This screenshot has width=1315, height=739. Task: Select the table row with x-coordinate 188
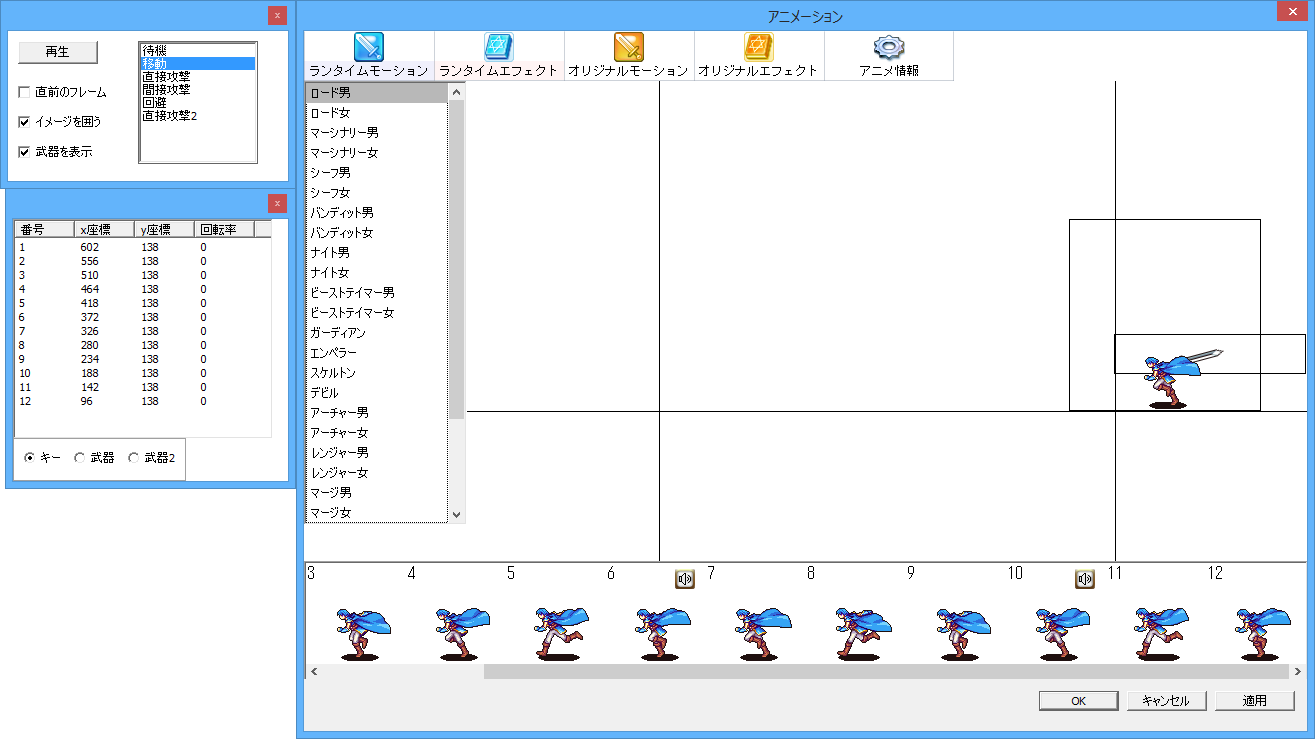[142, 373]
